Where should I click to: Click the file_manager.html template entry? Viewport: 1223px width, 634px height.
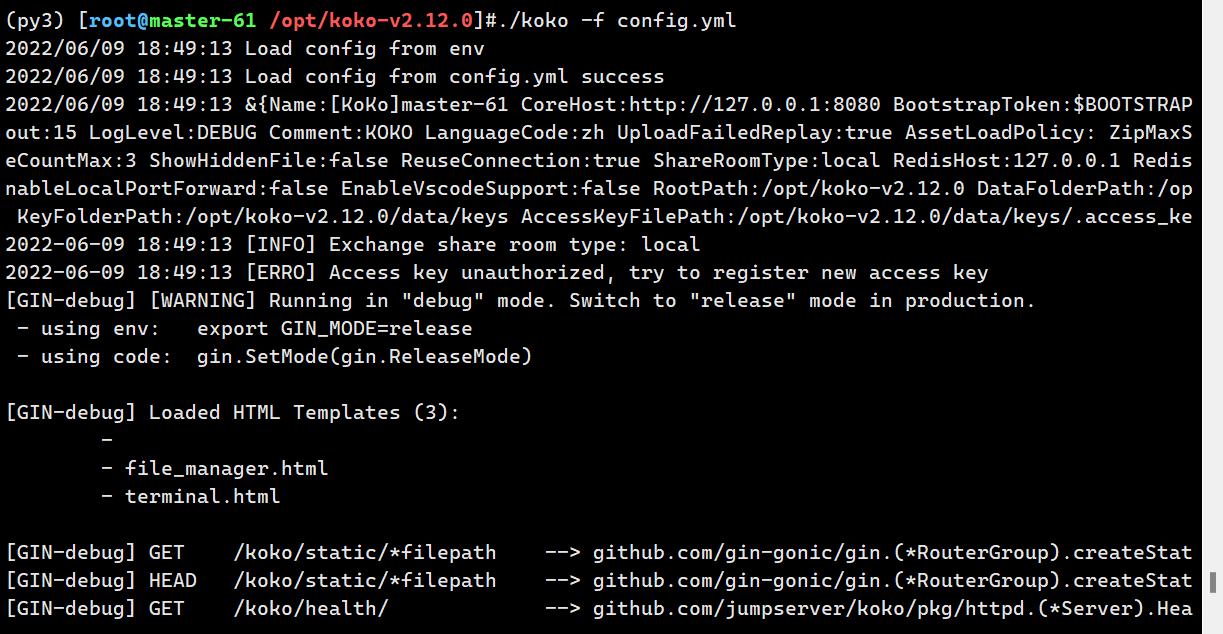tap(227, 468)
